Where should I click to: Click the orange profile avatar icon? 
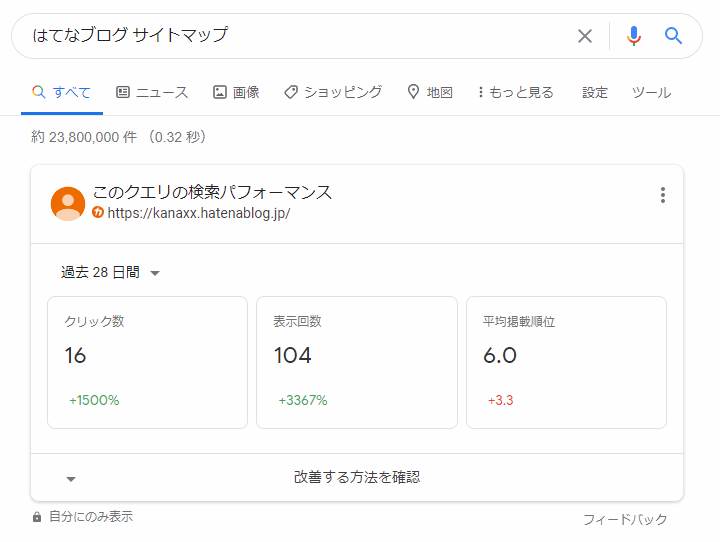pyautogui.click(x=68, y=204)
